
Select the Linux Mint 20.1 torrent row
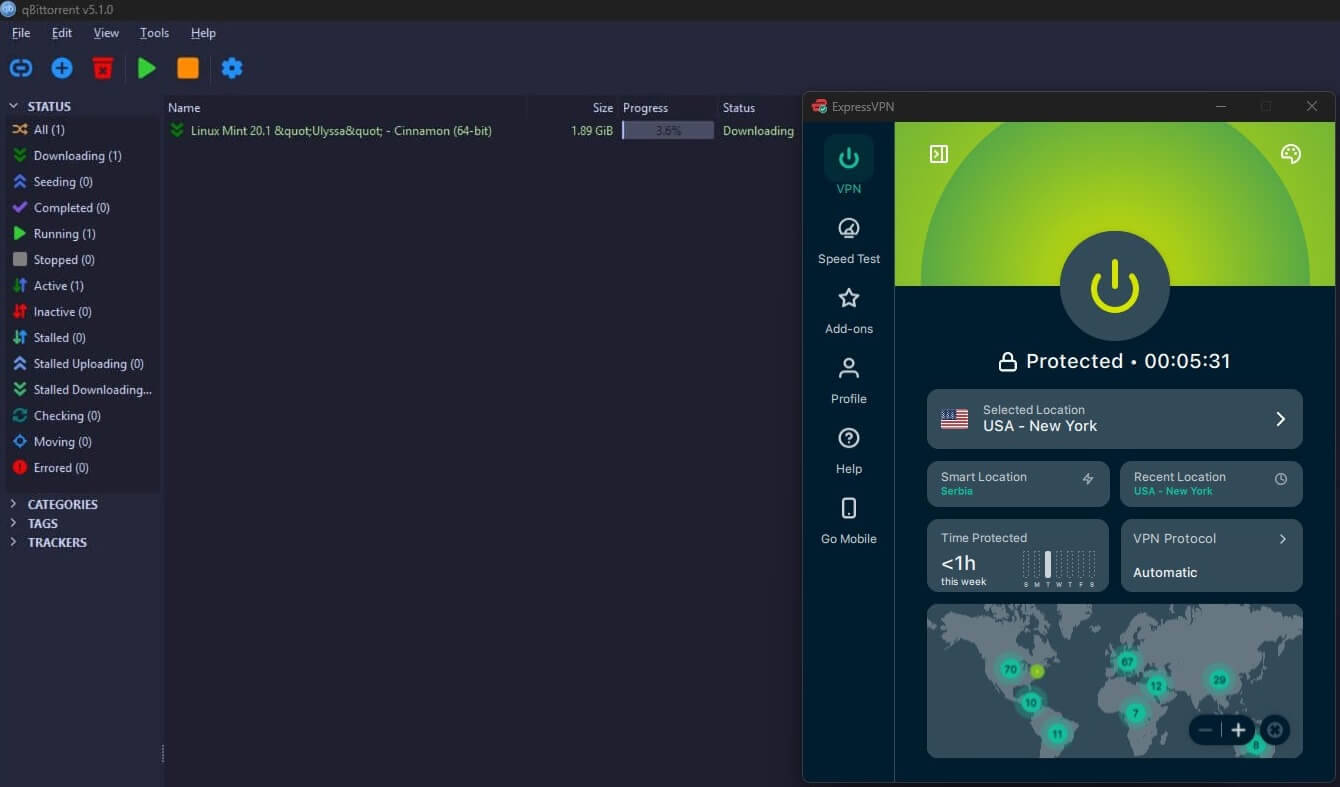pos(483,131)
